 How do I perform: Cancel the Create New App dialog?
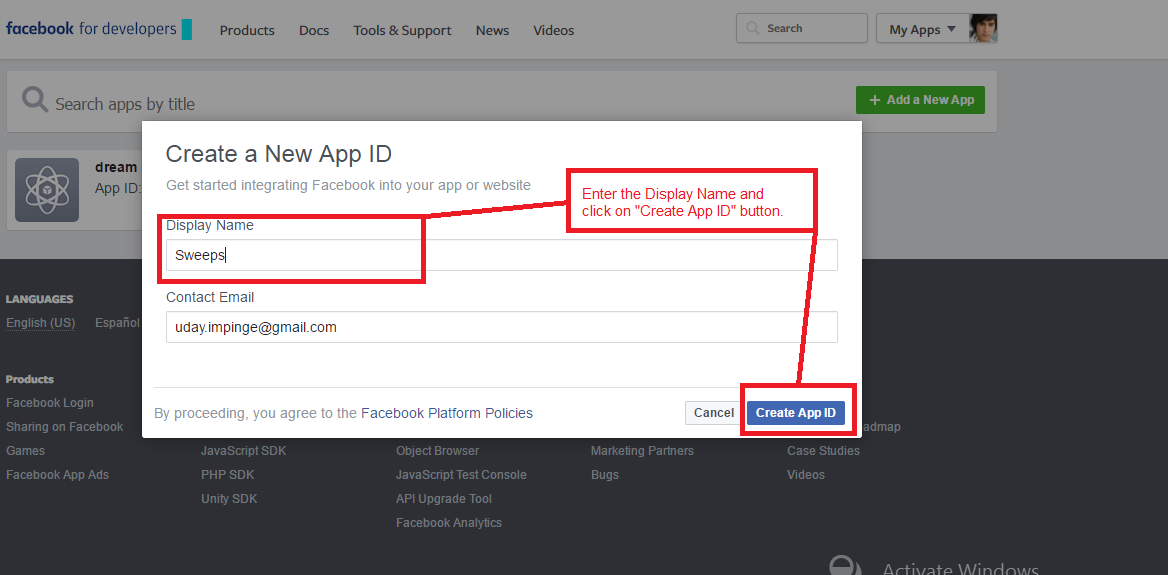click(714, 413)
